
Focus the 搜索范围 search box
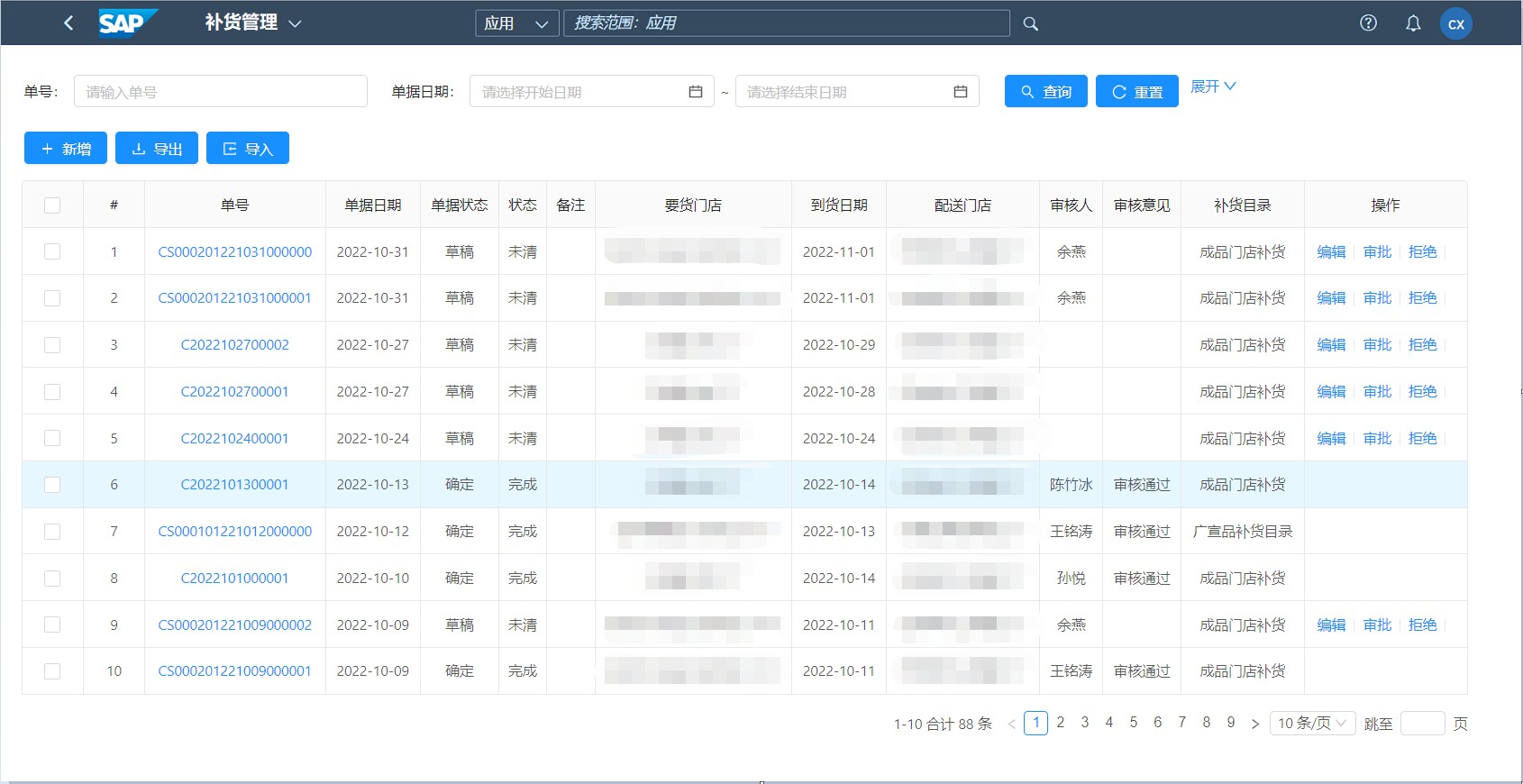tap(786, 23)
